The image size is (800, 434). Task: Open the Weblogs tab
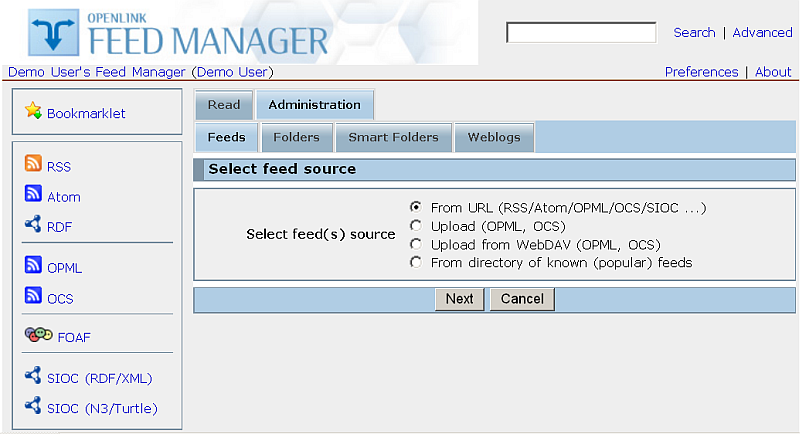tap(494, 137)
